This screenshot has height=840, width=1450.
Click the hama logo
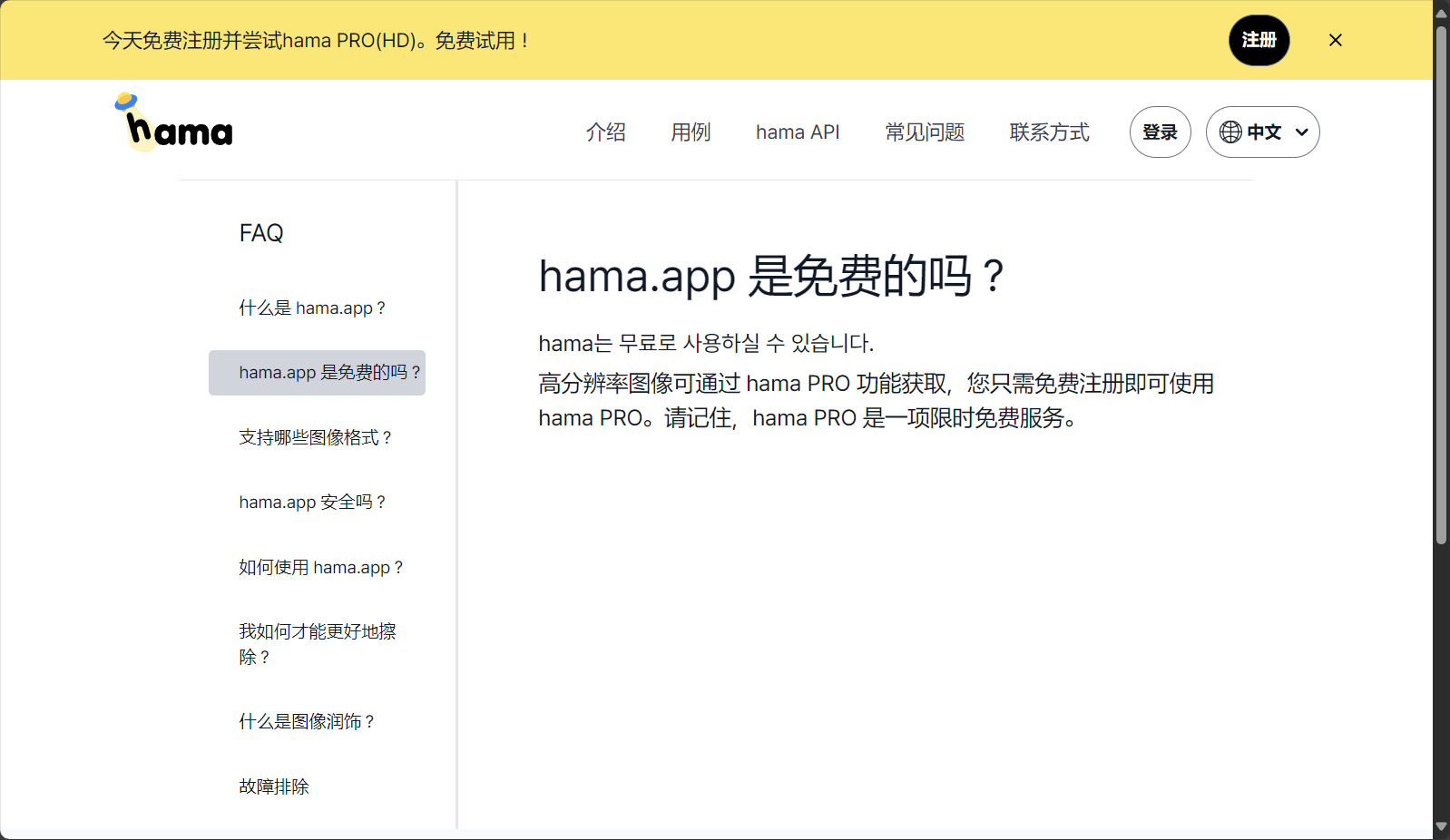pos(173,122)
